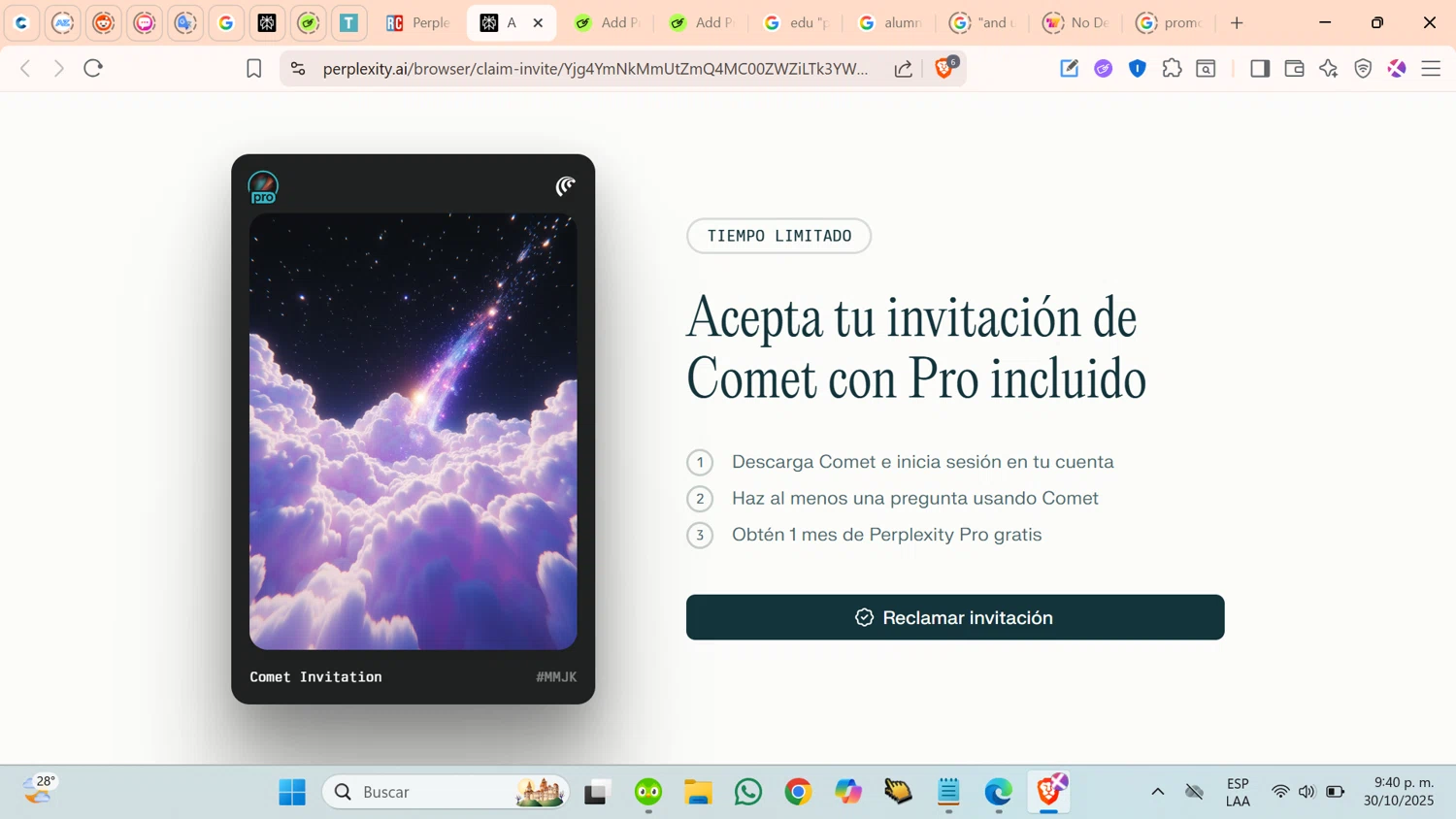This screenshot has width=1456, height=819.
Task: Switch to the pinned AZ tab
Action: [63, 22]
